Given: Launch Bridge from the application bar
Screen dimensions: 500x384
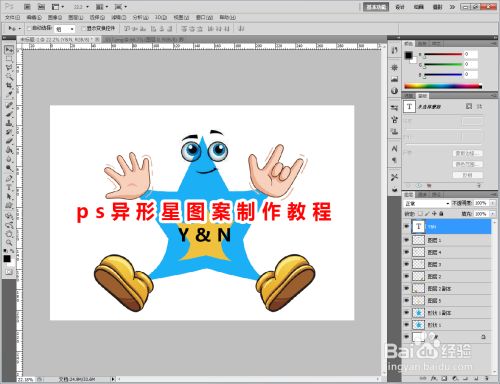Looking at the screenshot, I should 28,7.
